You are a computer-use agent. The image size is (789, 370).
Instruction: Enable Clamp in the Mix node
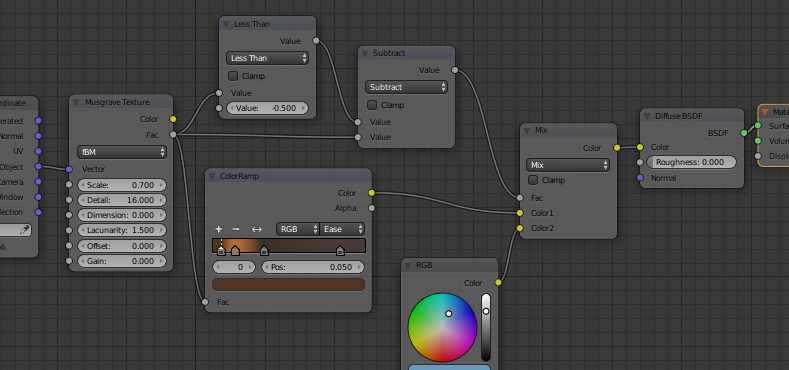tap(533, 180)
